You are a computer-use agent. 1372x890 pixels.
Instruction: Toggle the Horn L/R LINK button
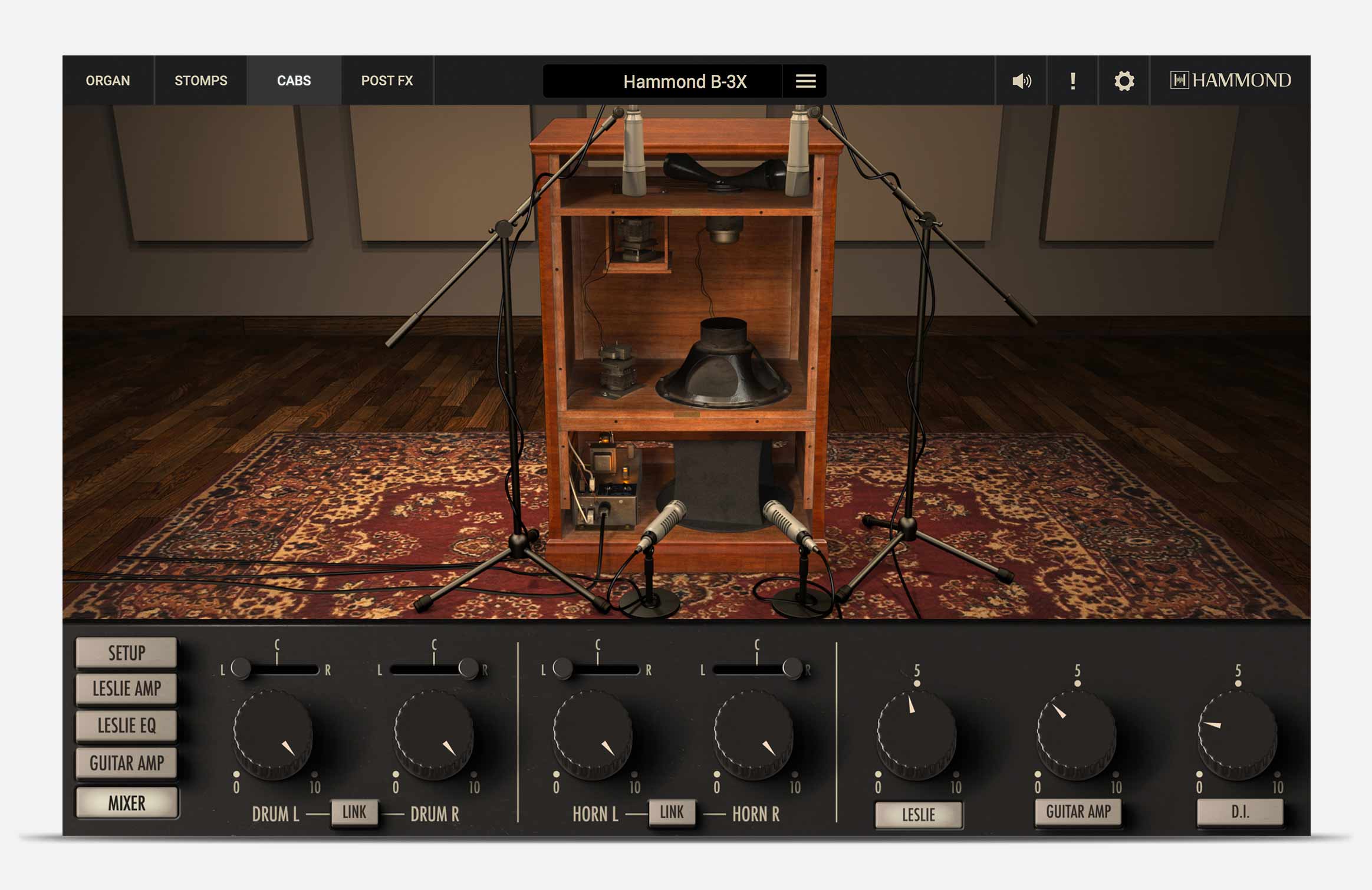coord(672,813)
